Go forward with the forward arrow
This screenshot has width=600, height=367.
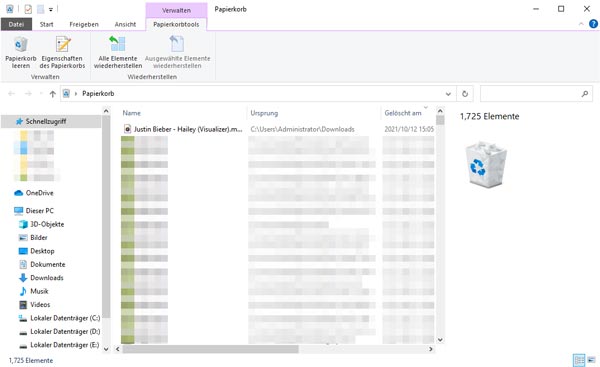[x=28, y=93]
